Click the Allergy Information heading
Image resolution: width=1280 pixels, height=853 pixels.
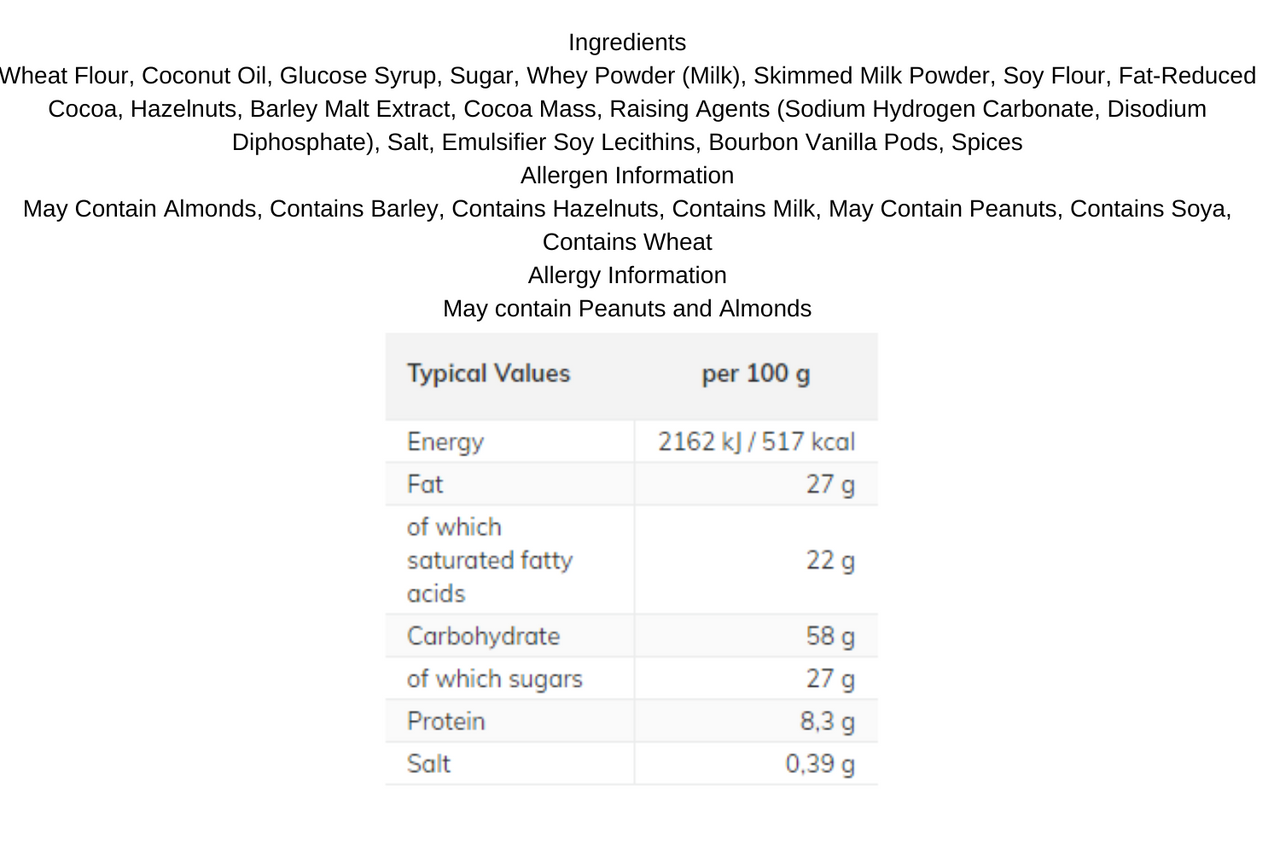(627, 275)
